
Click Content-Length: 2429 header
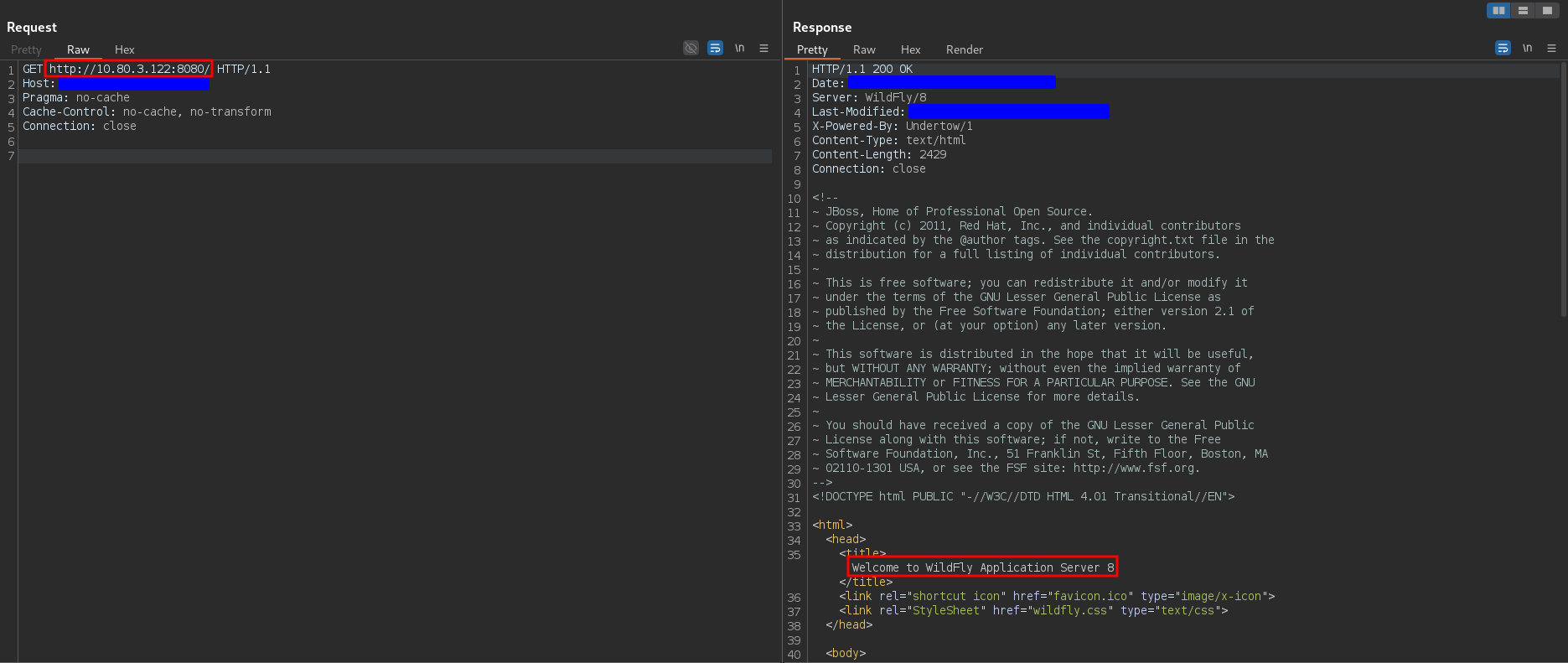(879, 154)
